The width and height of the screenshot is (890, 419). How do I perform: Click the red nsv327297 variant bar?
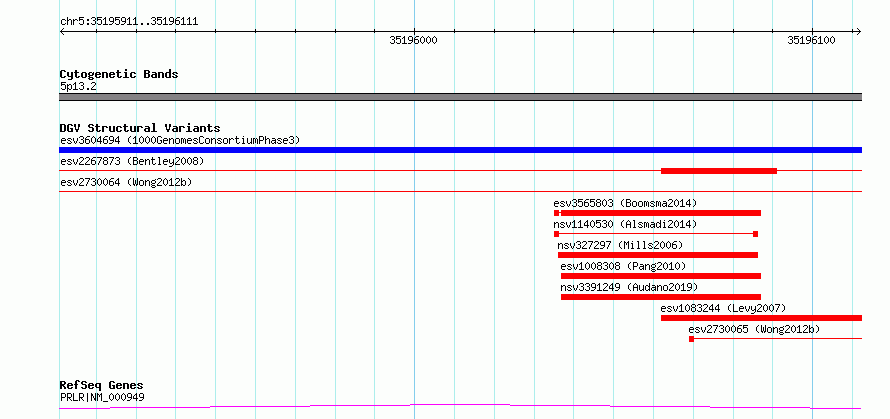[657, 255]
